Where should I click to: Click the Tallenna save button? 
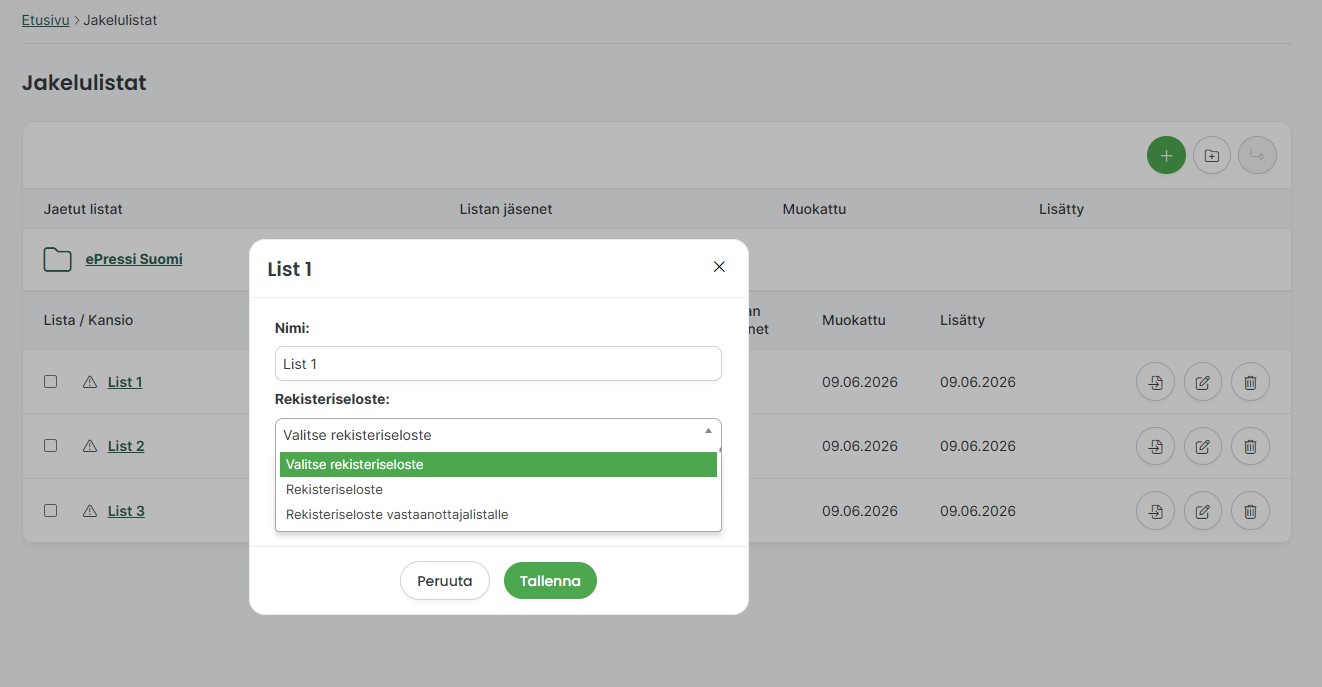[x=550, y=581]
